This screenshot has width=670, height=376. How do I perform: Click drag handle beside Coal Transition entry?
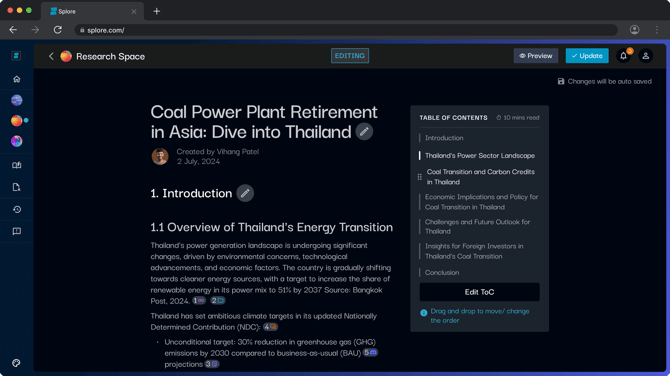click(x=420, y=177)
